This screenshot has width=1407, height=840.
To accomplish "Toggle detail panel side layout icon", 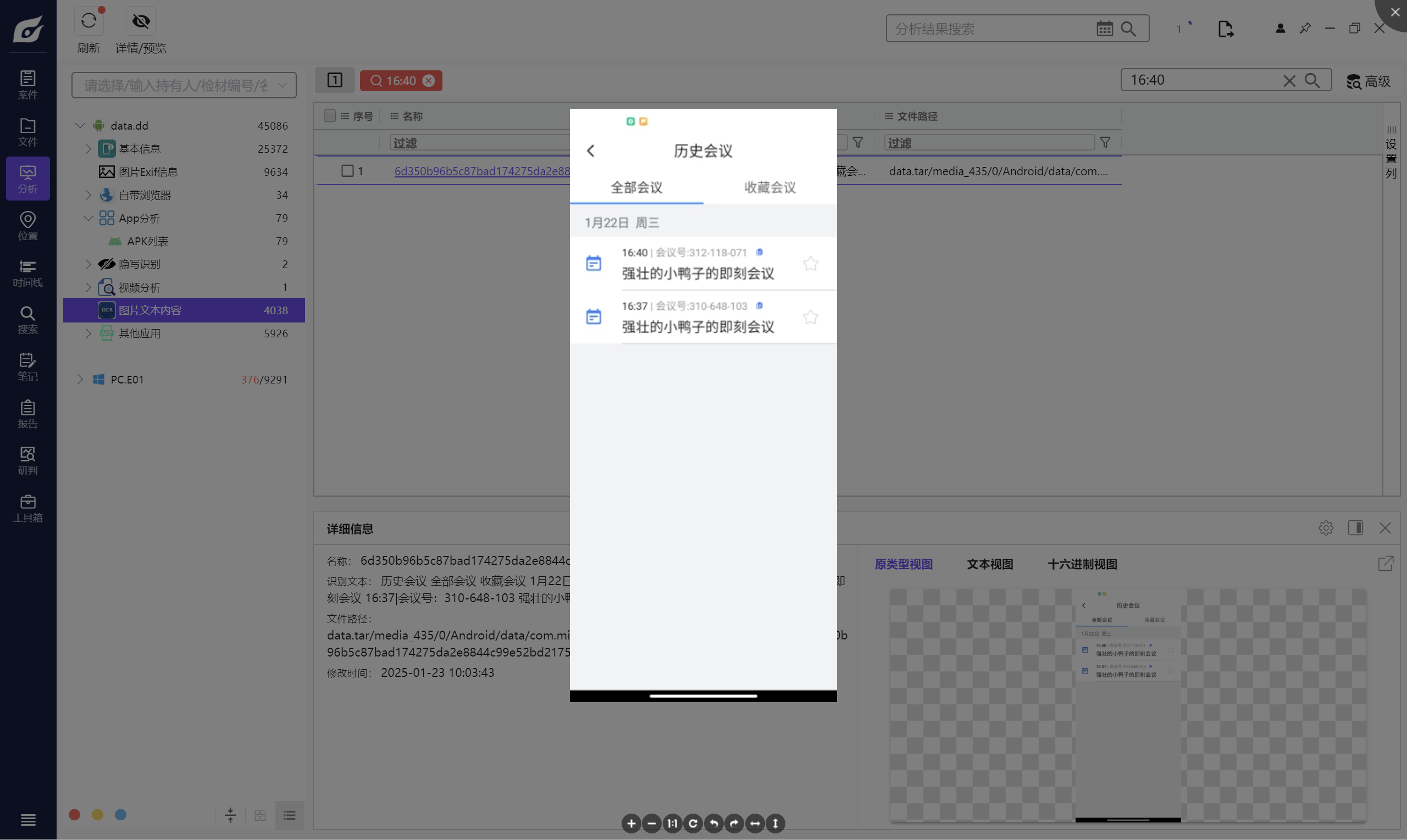I will coord(1355,528).
